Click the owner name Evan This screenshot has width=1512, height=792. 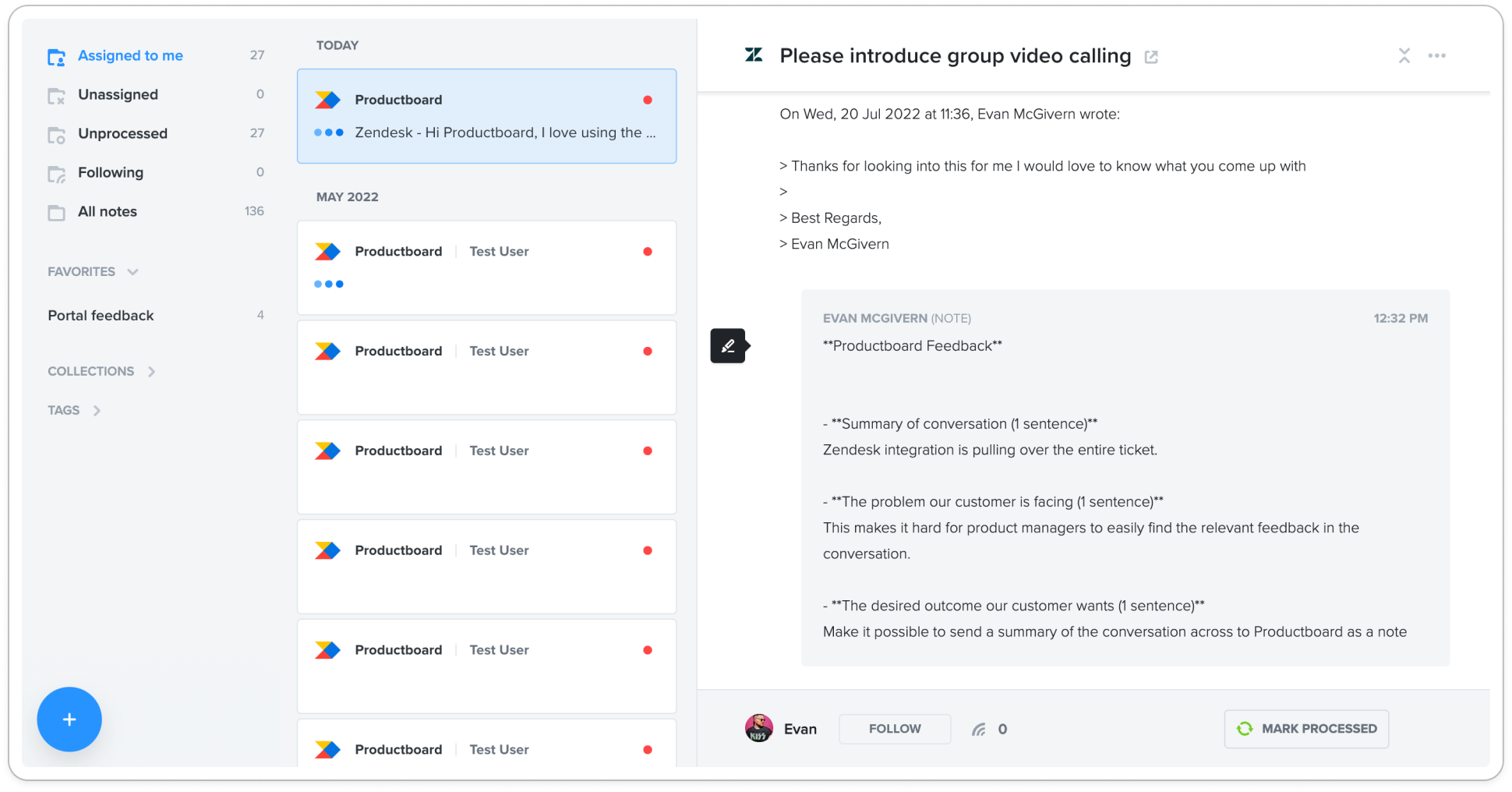pos(800,729)
